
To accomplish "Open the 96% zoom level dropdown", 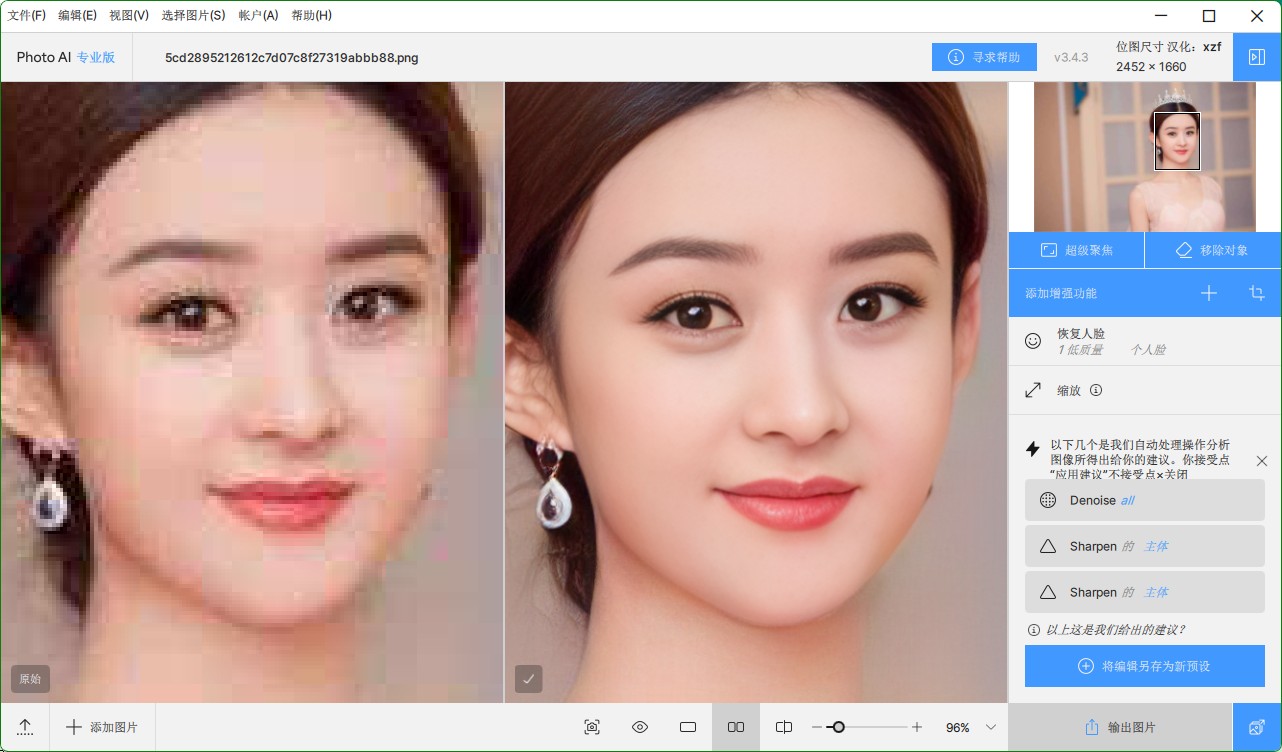I will pos(971,727).
